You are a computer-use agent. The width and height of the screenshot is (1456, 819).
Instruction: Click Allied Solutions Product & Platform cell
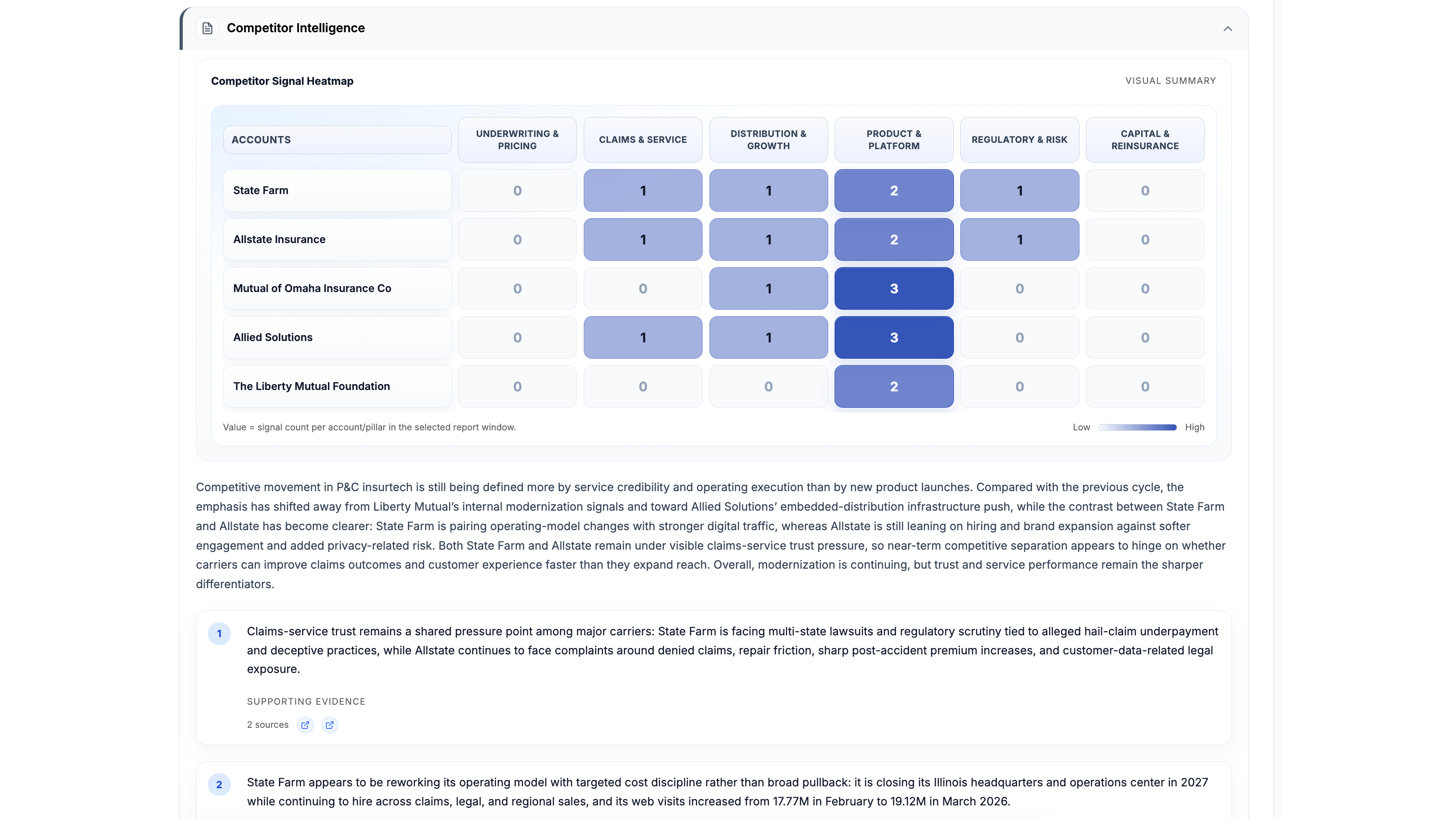(894, 337)
